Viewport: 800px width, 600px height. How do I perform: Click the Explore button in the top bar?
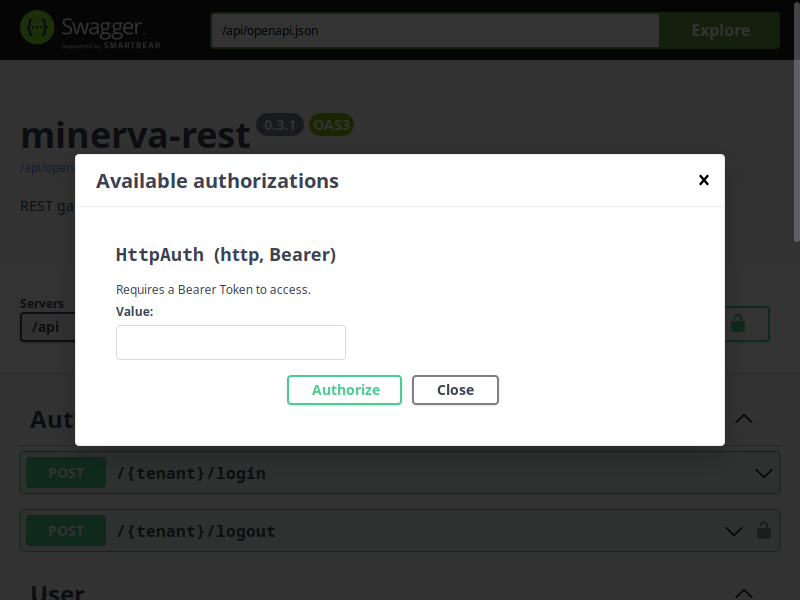pos(720,30)
